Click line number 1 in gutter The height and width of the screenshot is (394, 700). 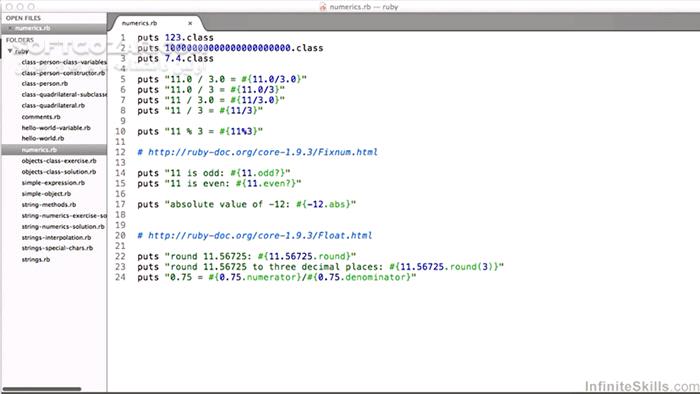pos(123,37)
